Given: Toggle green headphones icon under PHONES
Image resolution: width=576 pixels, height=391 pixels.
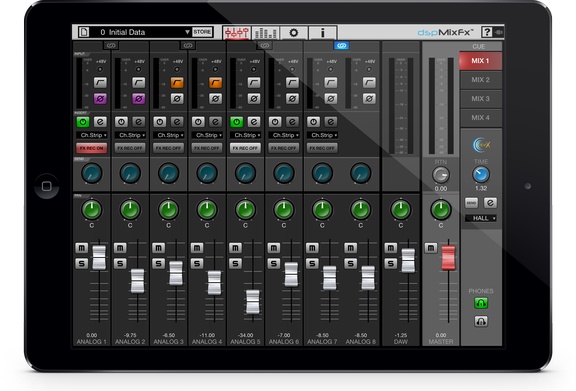Looking at the screenshot, I should [481, 303].
